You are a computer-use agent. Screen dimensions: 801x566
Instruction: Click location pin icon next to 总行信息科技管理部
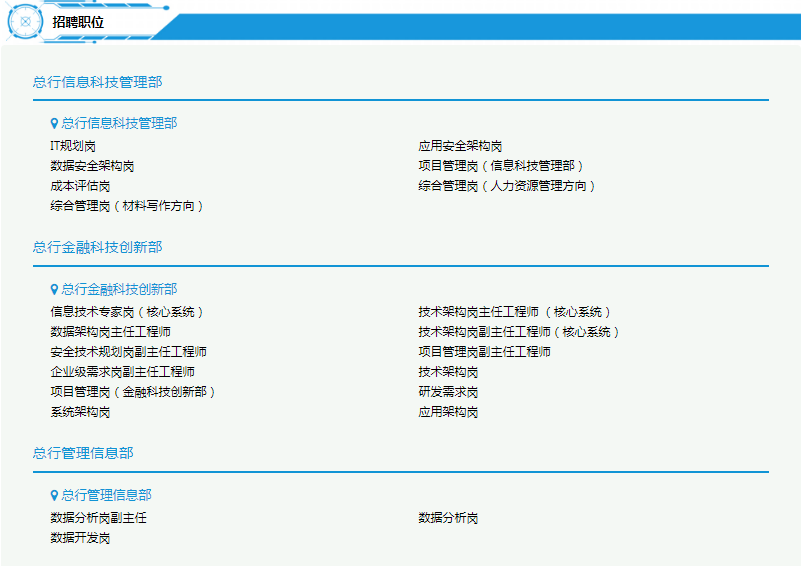click(x=55, y=124)
